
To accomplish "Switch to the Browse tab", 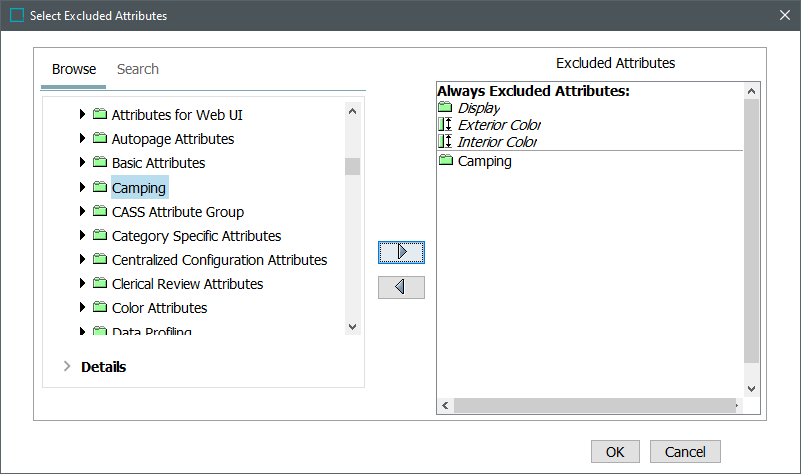I will pyautogui.click(x=74, y=69).
